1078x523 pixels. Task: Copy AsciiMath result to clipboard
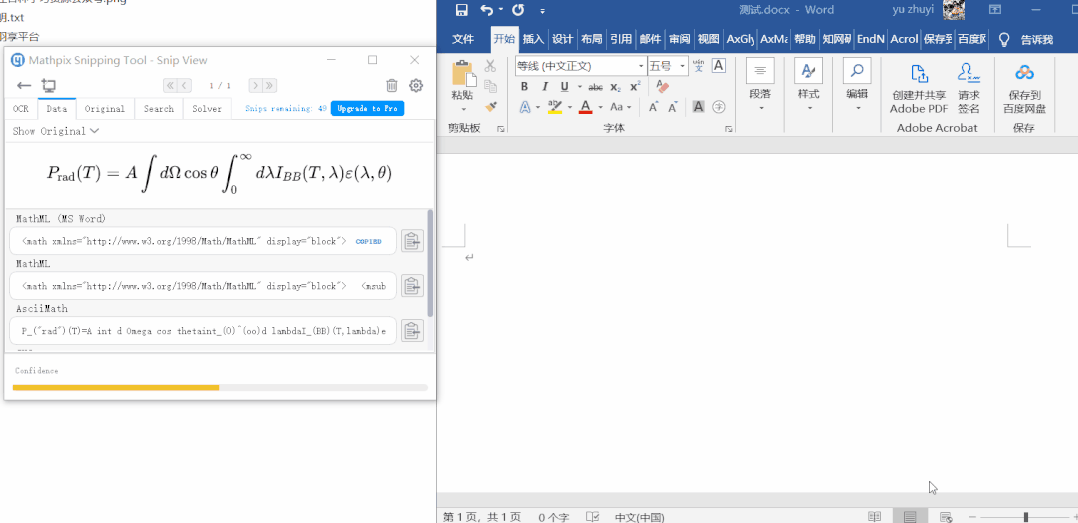click(412, 331)
